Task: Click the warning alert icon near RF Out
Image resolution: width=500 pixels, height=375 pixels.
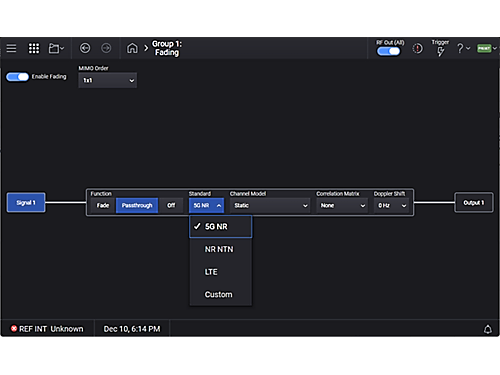Action: coord(417,49)
